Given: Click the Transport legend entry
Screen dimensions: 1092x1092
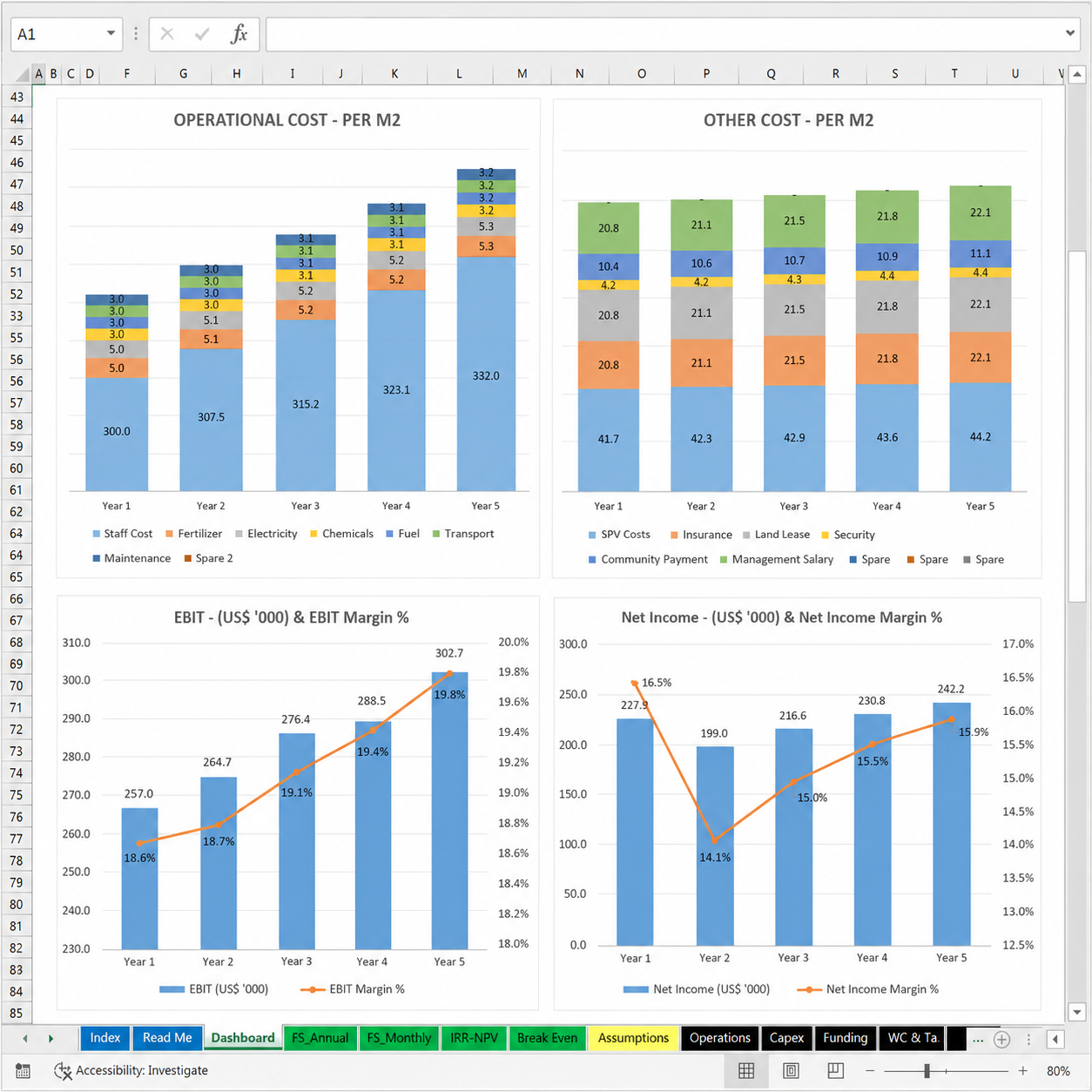Looking at the screenshot, I should pyautogui.click(x=462, y=534).
